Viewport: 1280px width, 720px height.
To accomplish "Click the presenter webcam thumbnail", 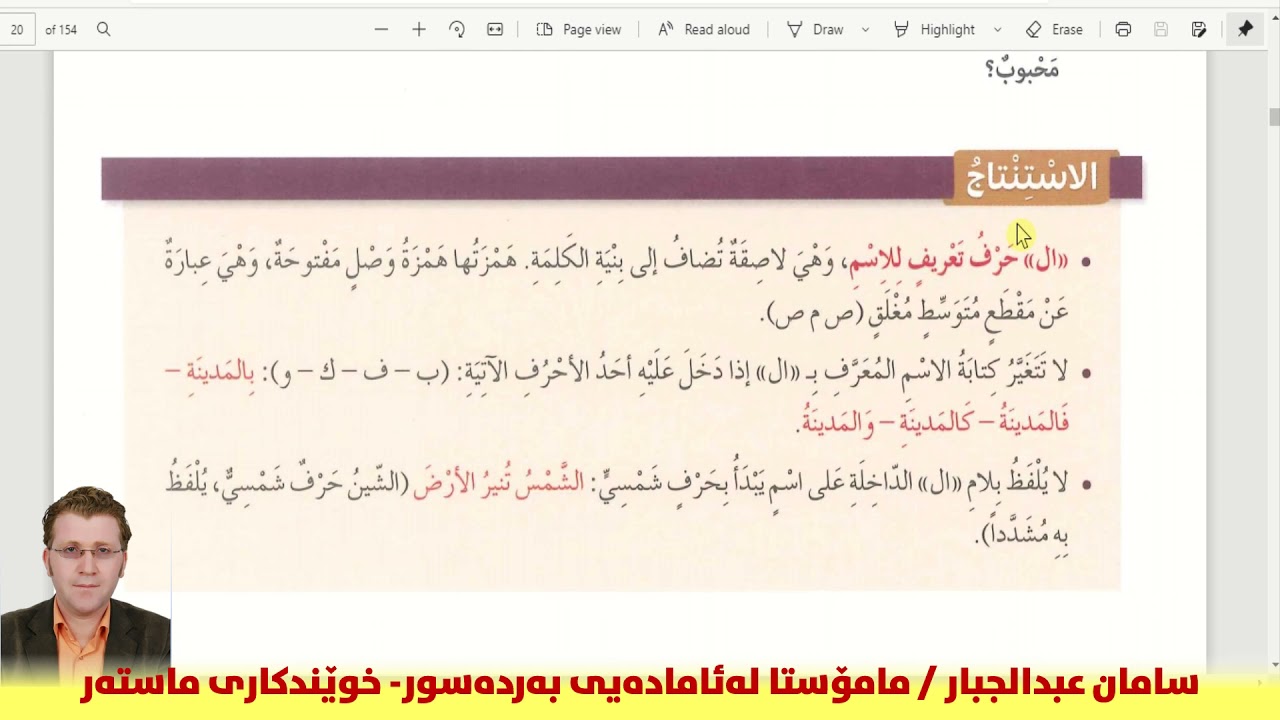I will [86, 576].
